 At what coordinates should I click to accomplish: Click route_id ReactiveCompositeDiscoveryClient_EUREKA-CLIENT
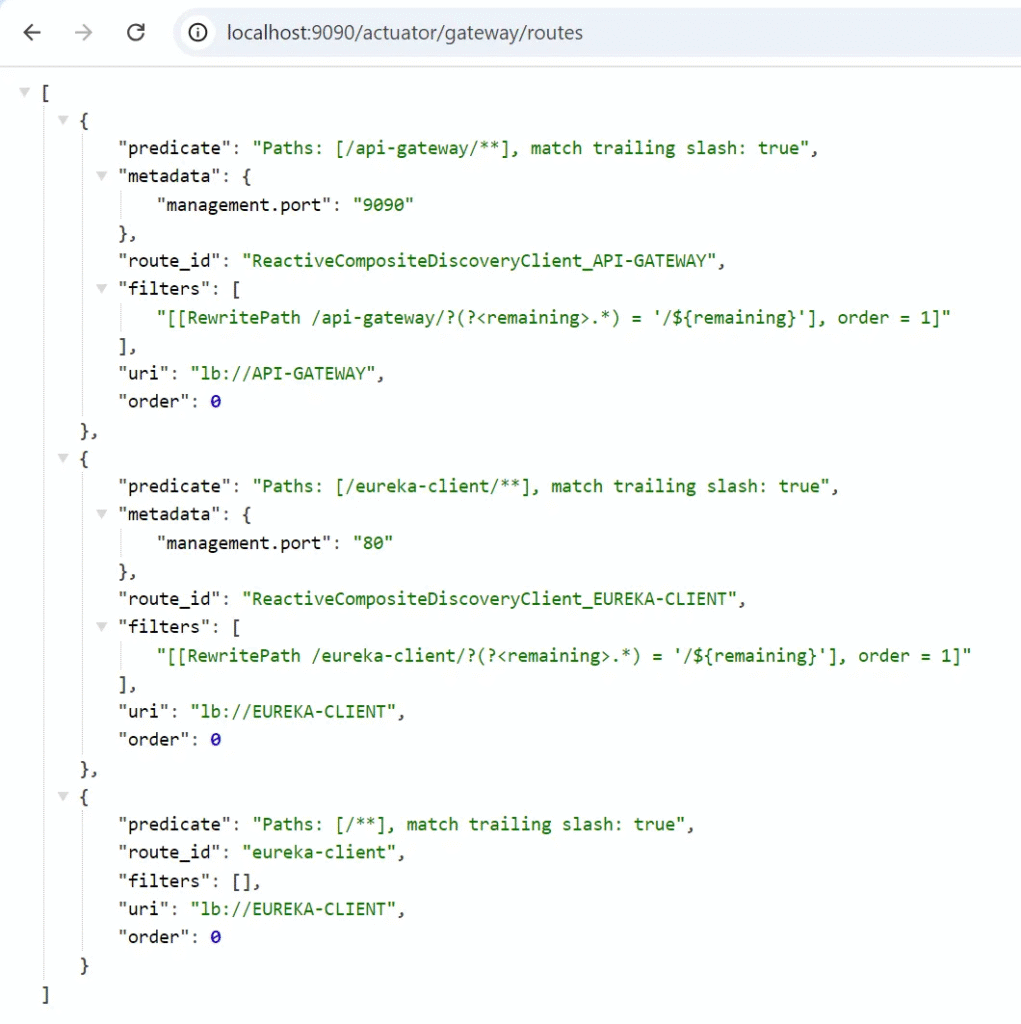[x=490, y=600]
